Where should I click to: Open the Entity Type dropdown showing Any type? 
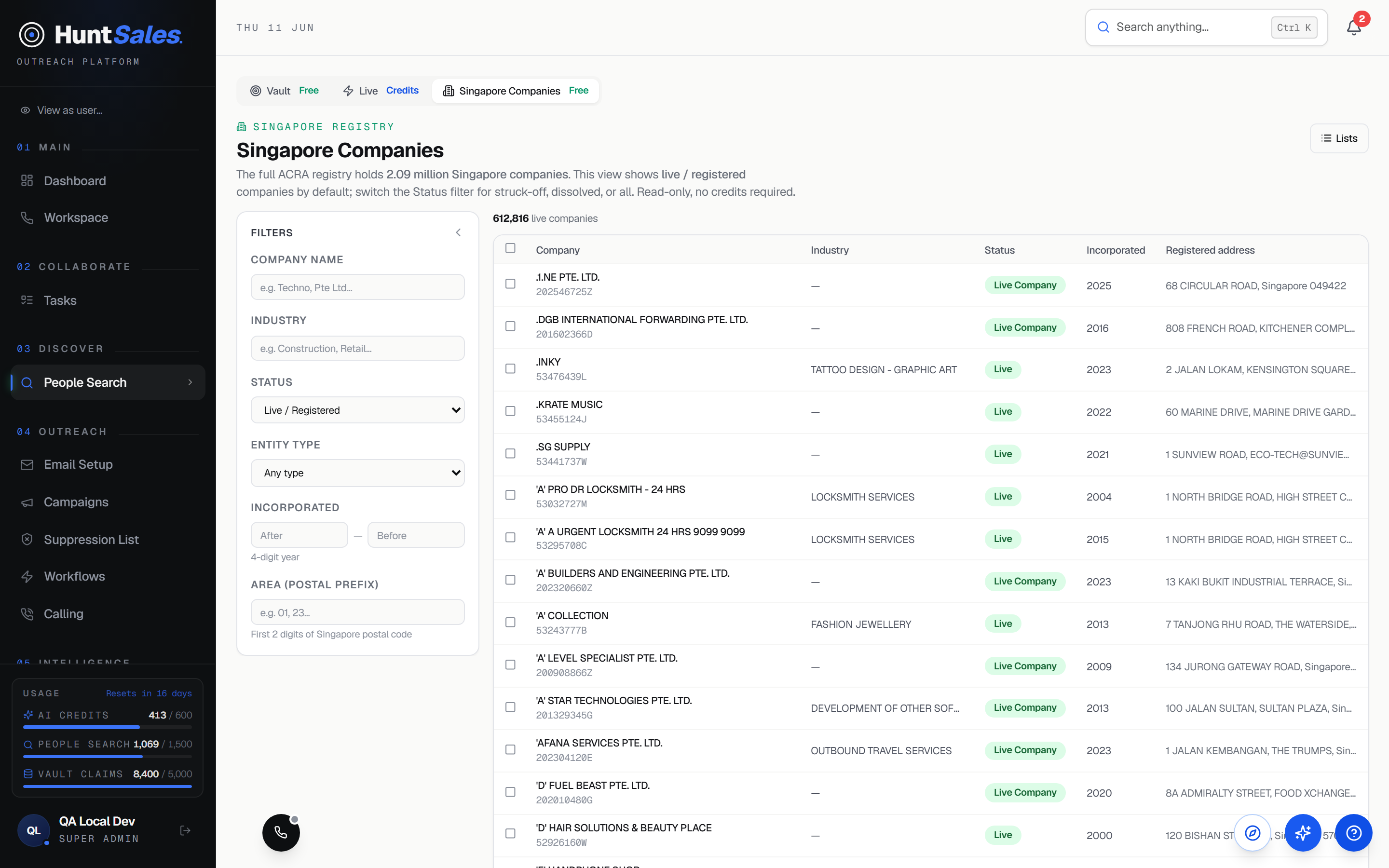pos(357,473)
